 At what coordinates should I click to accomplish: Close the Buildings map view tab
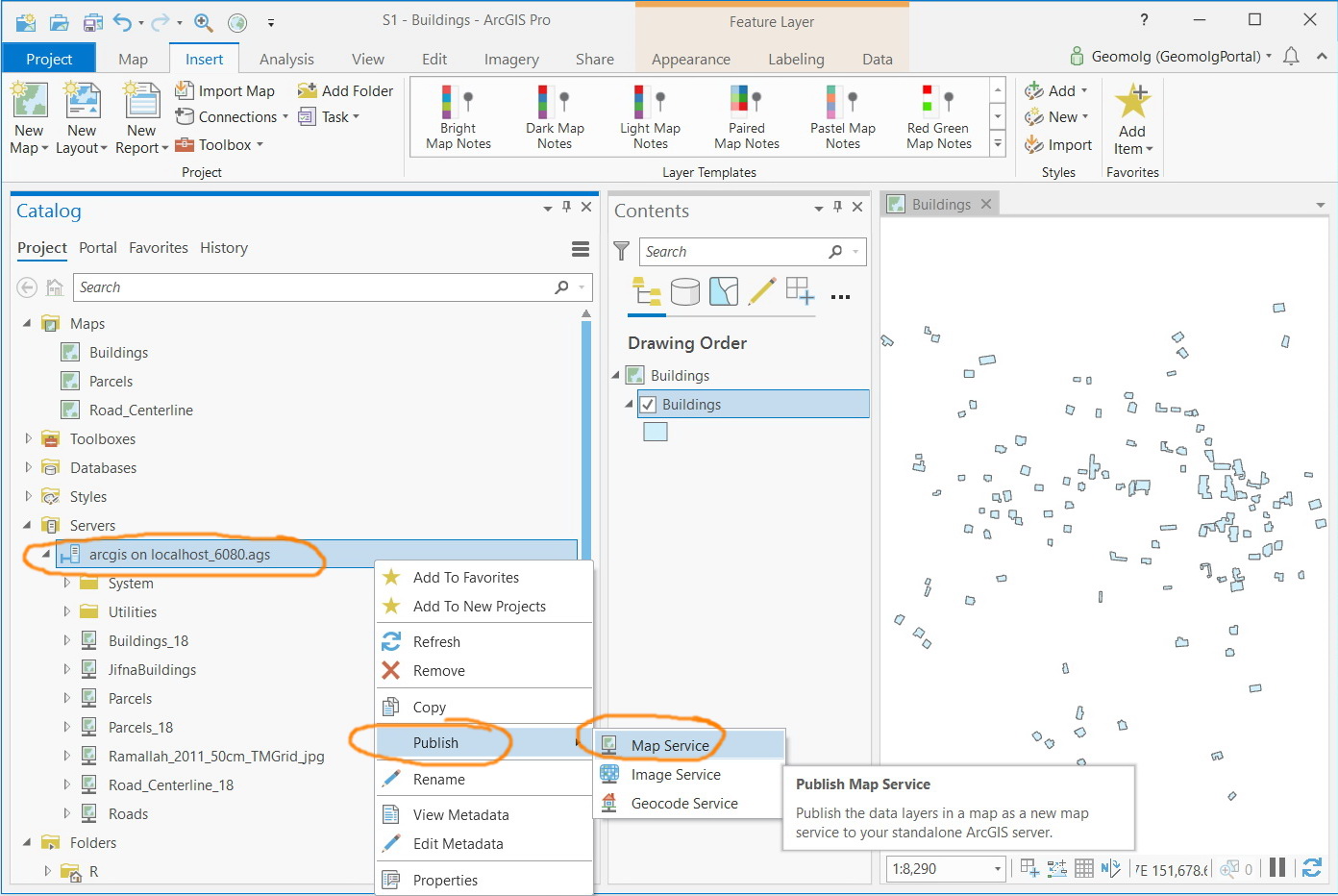tap(986, 205)
